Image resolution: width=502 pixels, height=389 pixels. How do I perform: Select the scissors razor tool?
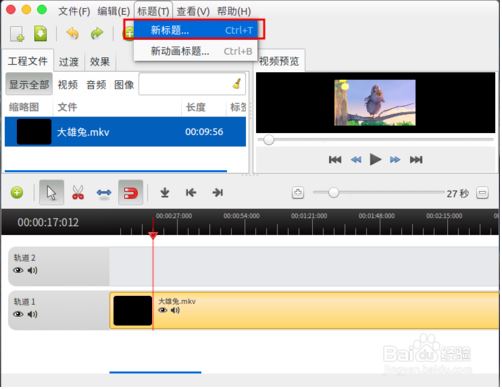pyautogui.click(x=78, y=192)
